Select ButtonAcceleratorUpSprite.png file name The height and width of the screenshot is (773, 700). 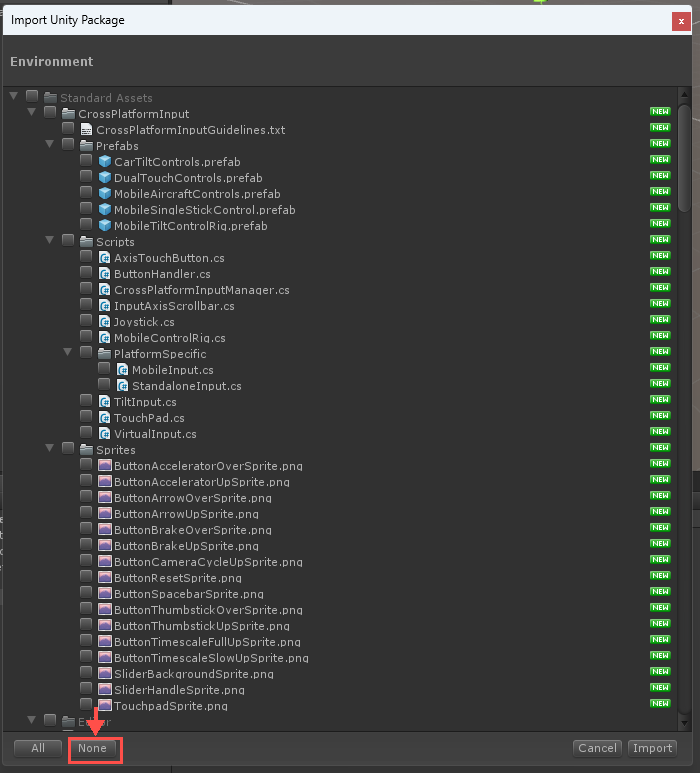[202, 482]
